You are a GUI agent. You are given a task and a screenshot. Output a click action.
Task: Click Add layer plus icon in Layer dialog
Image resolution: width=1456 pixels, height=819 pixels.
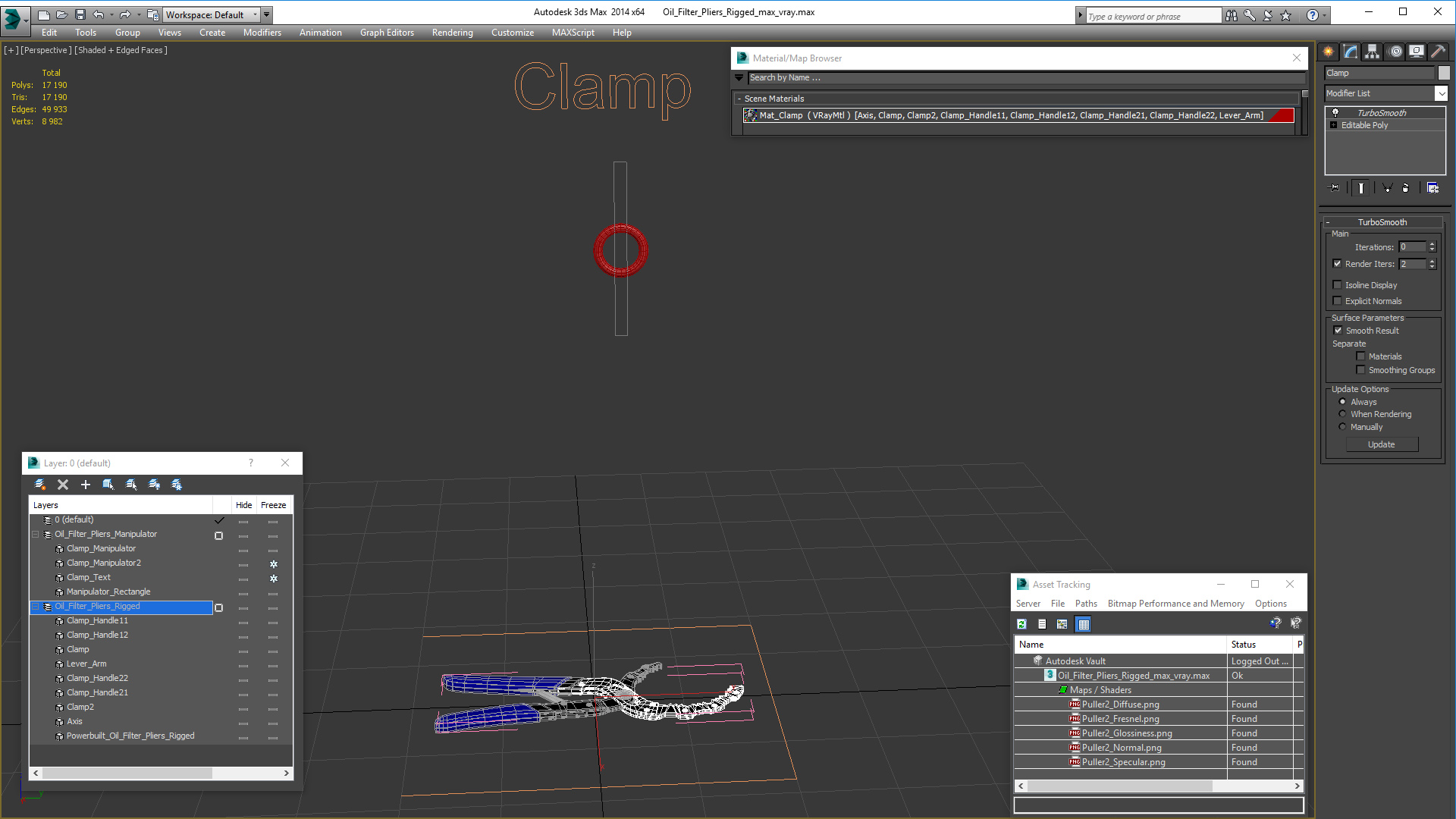pyautogui.click(x=86, y=485)
